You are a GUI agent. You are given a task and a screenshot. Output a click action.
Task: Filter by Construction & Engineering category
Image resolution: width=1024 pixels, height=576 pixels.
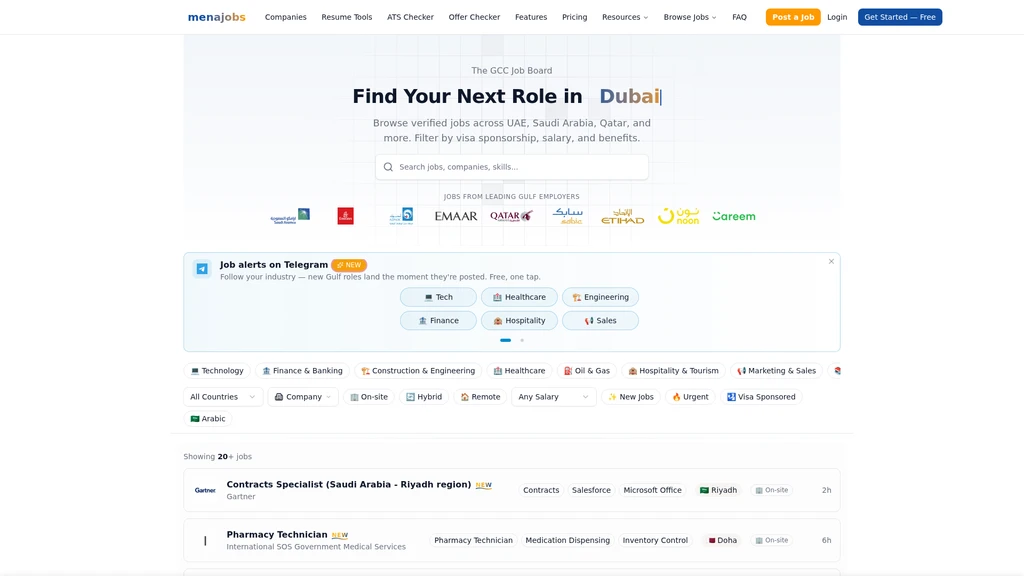pyautogui.click(x=418, y=371)
